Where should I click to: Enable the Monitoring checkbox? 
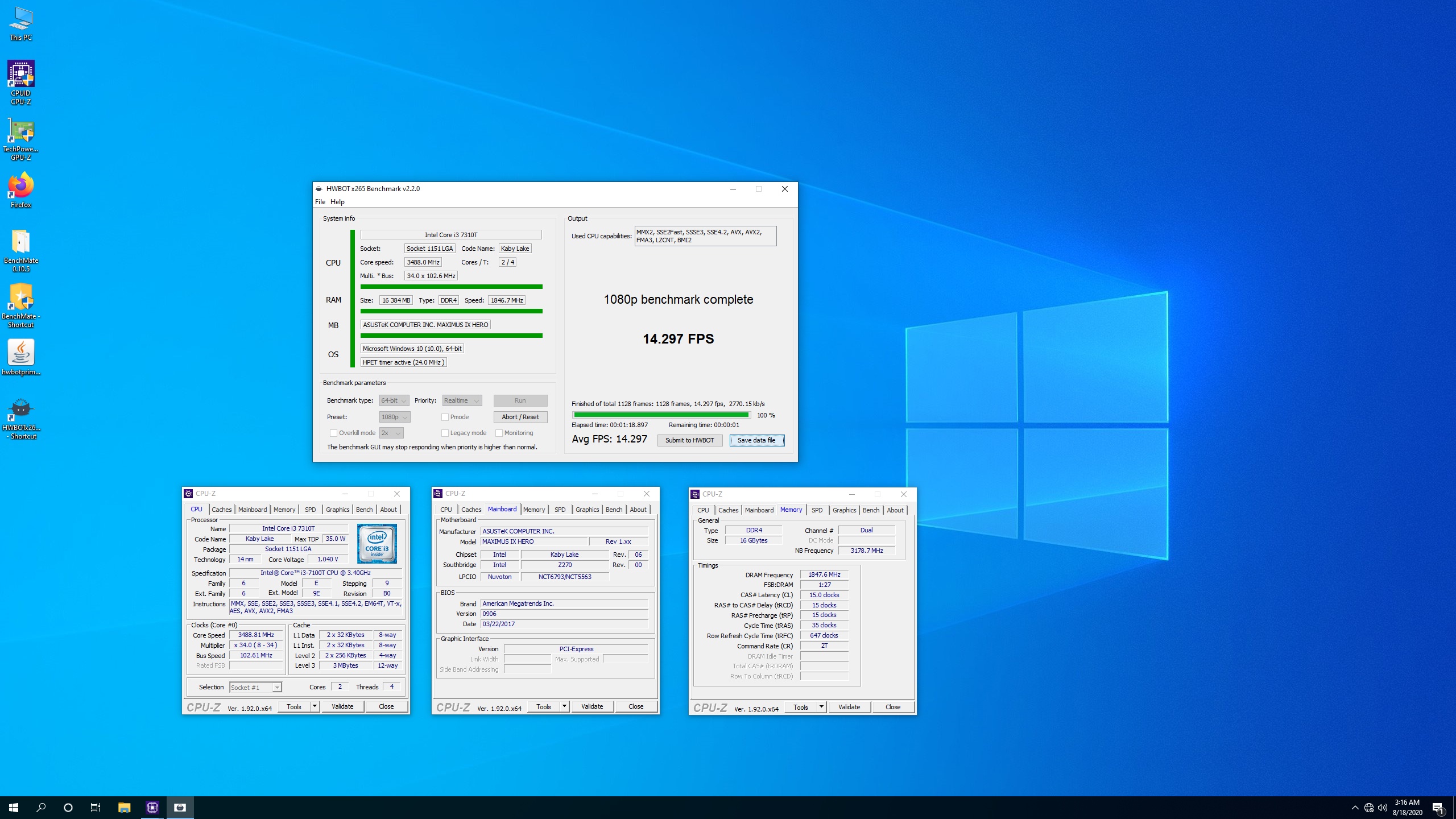499,433
